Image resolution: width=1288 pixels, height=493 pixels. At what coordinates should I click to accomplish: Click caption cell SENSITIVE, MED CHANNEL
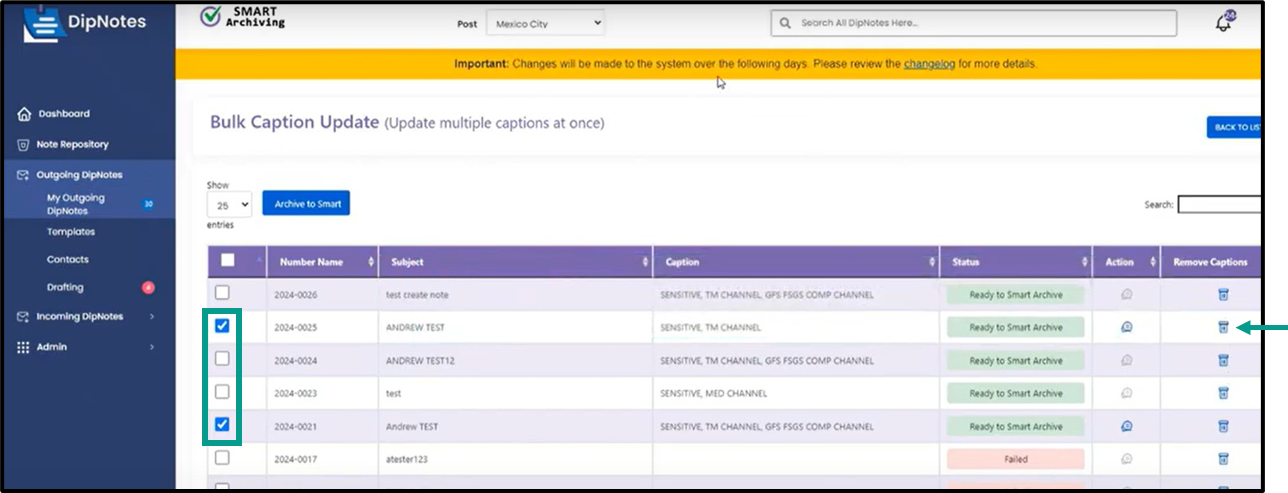pyautogui.click(x=714, y=393)
